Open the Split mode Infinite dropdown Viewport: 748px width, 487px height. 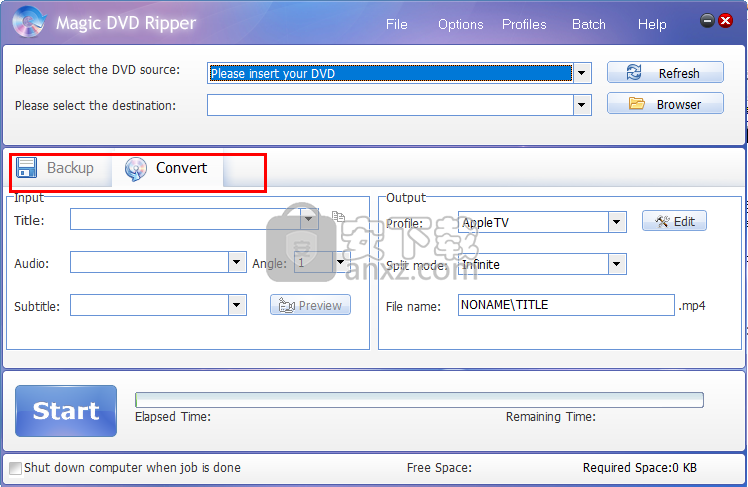[x=617, y=264]
